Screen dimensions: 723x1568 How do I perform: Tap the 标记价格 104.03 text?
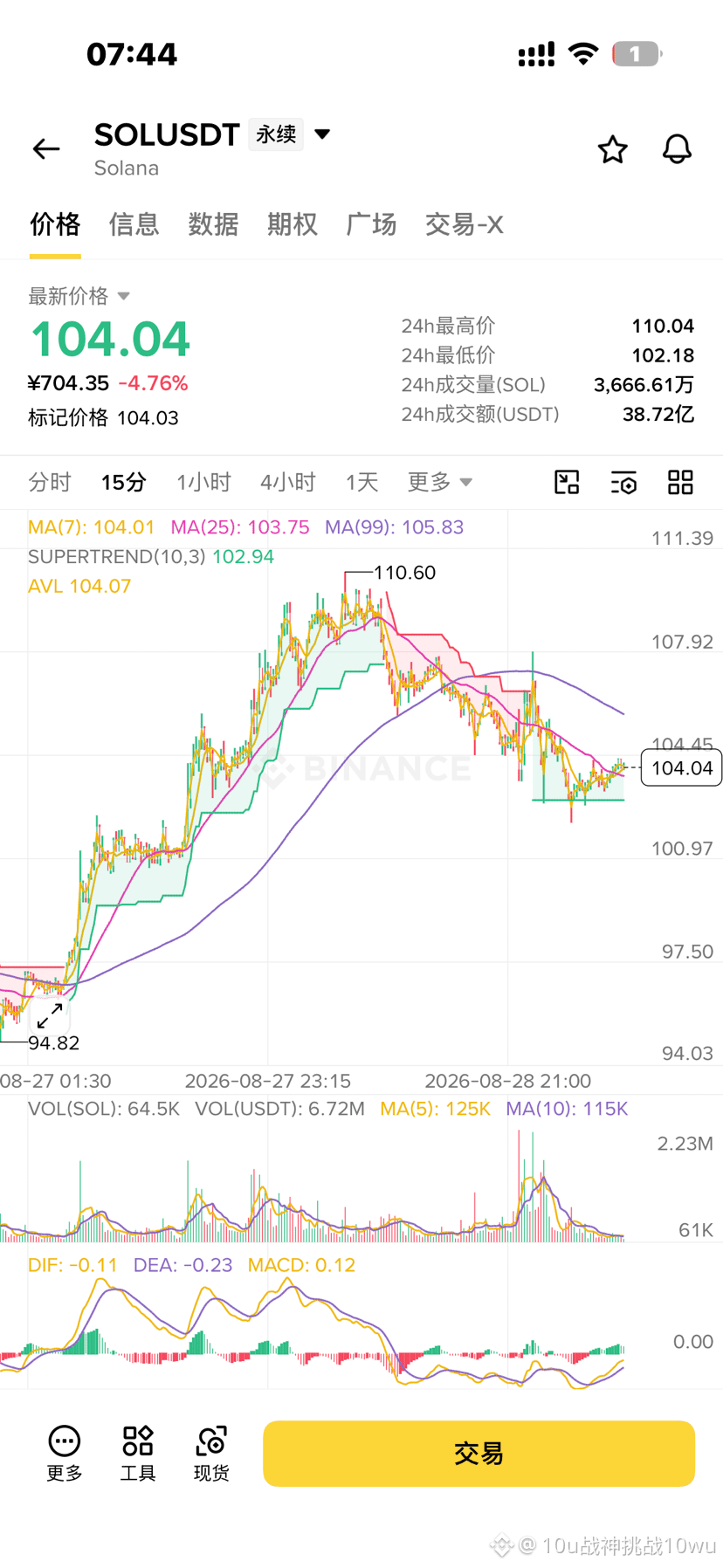103,418
